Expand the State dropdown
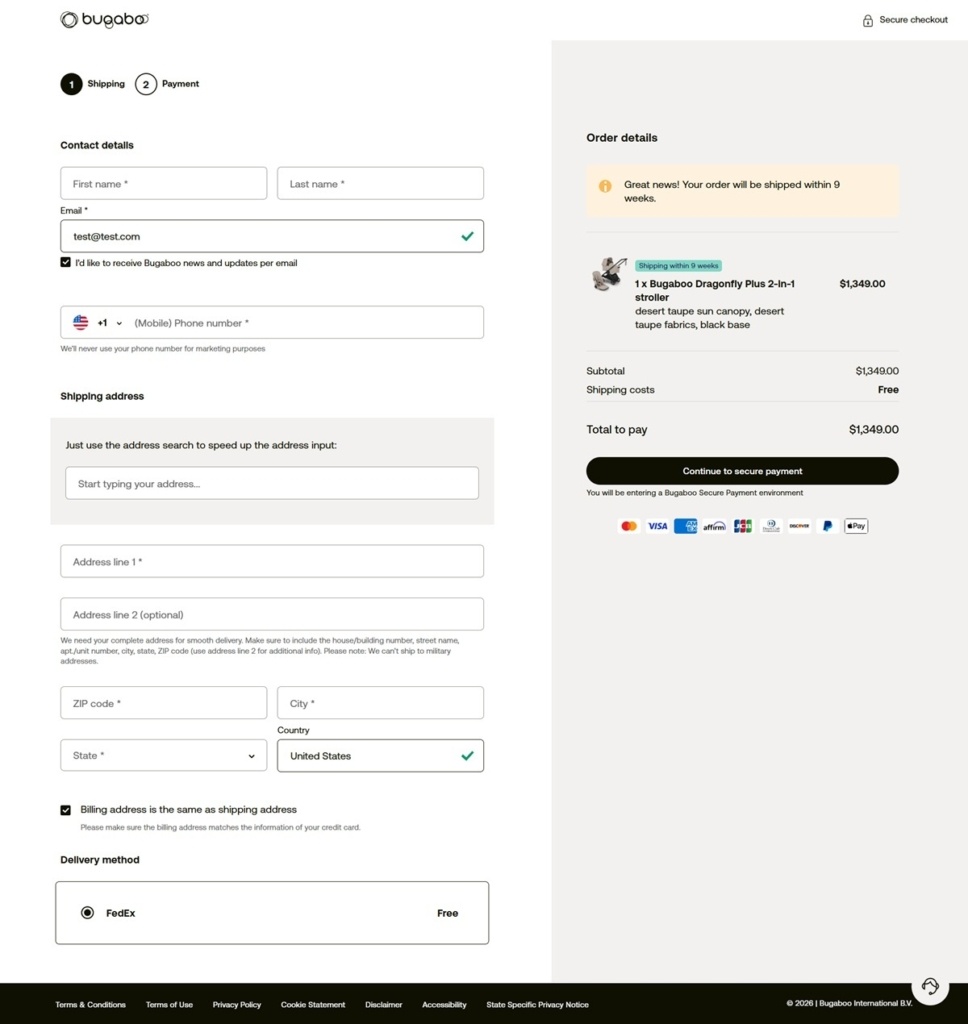Image resolution: width=968 pixels, height=1024 pixels. [x=163, y=756]
